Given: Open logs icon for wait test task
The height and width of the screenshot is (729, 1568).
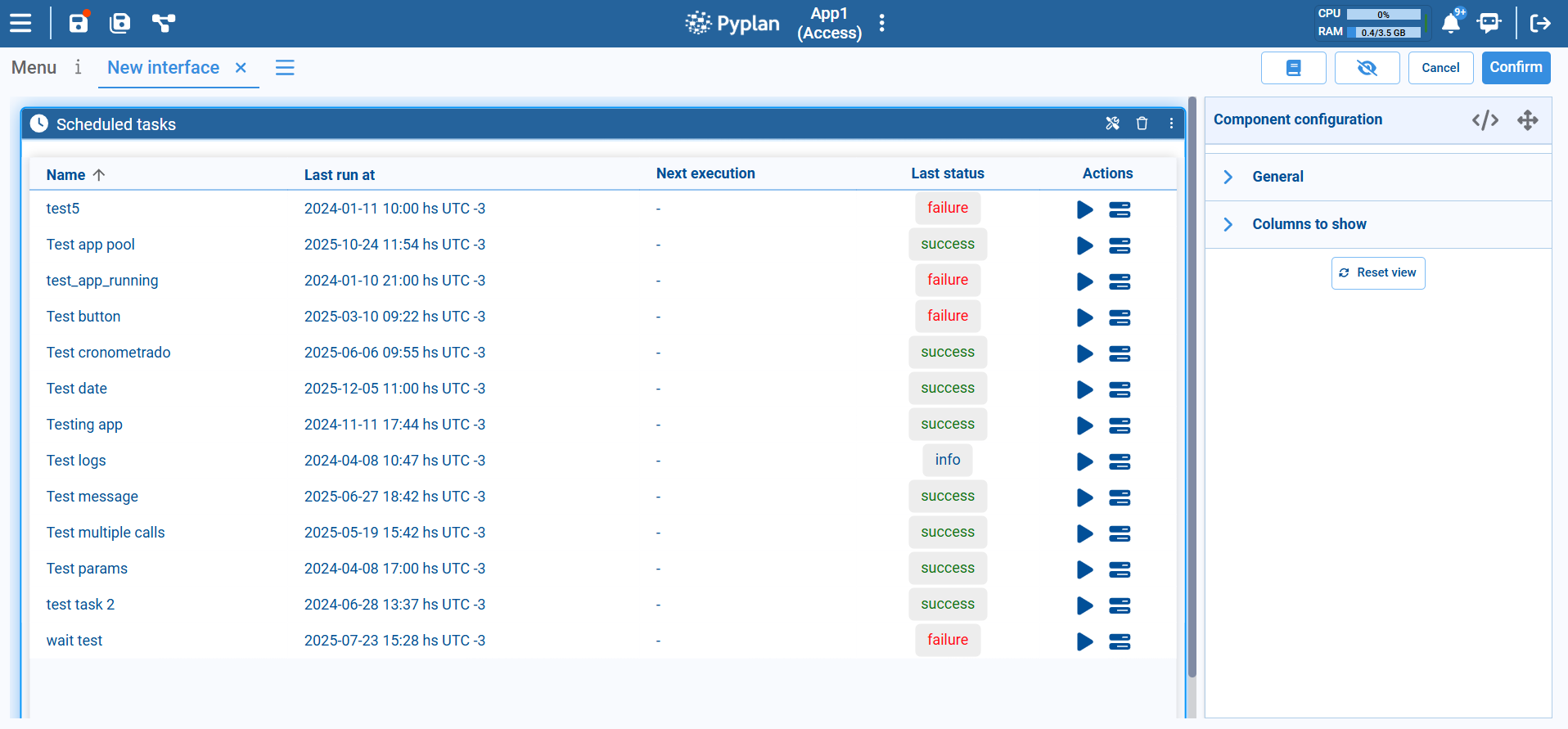Looking at the screenshot, I should [1120, 641].
